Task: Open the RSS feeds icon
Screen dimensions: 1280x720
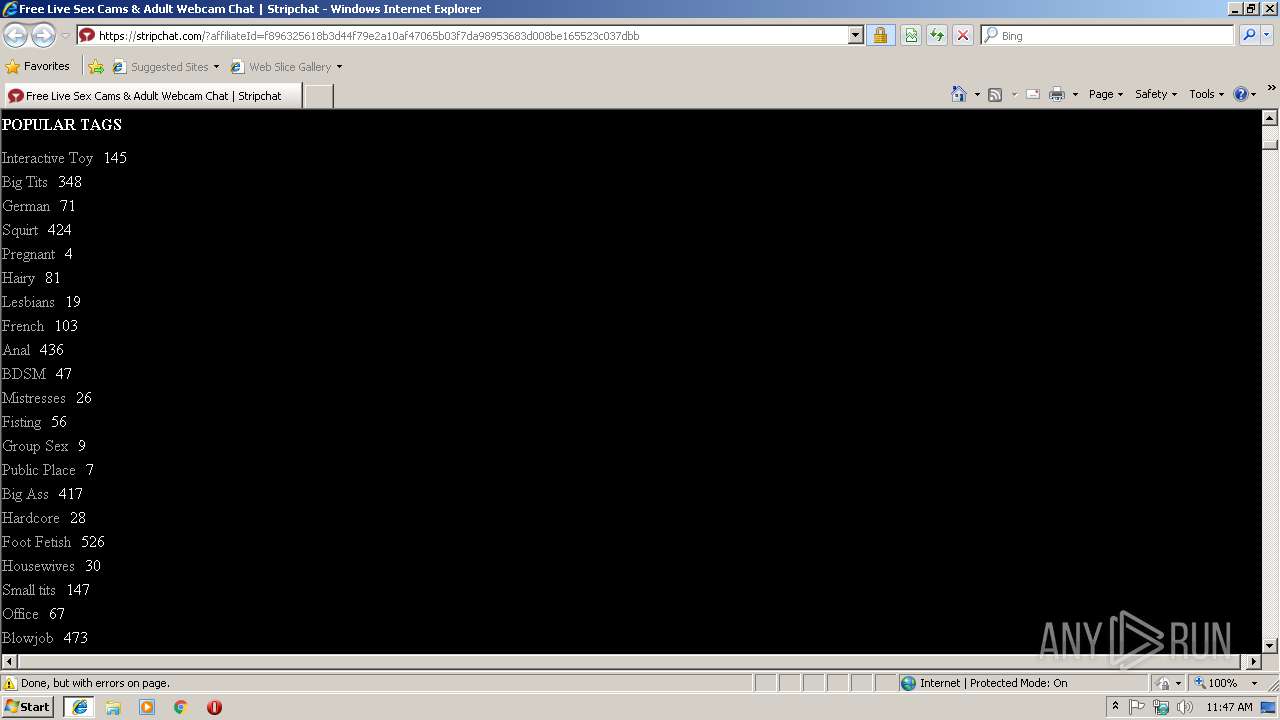Action: click(995, 94)
